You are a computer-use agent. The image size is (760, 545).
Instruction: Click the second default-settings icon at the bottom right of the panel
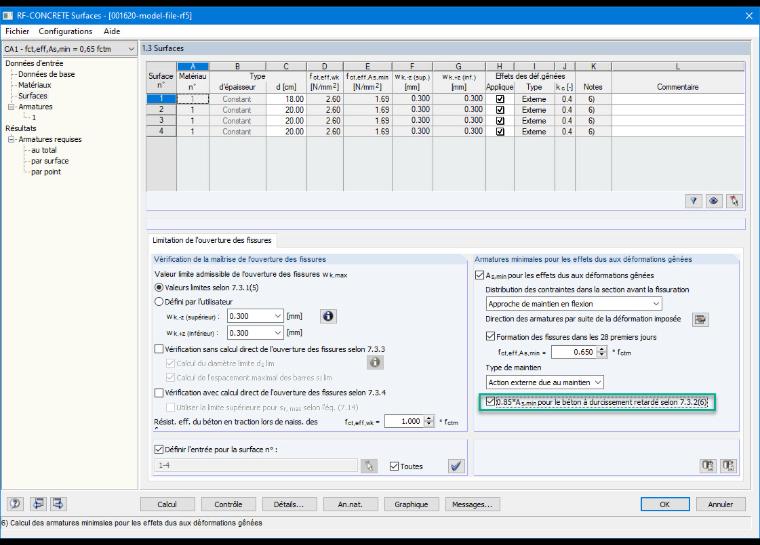728,466
